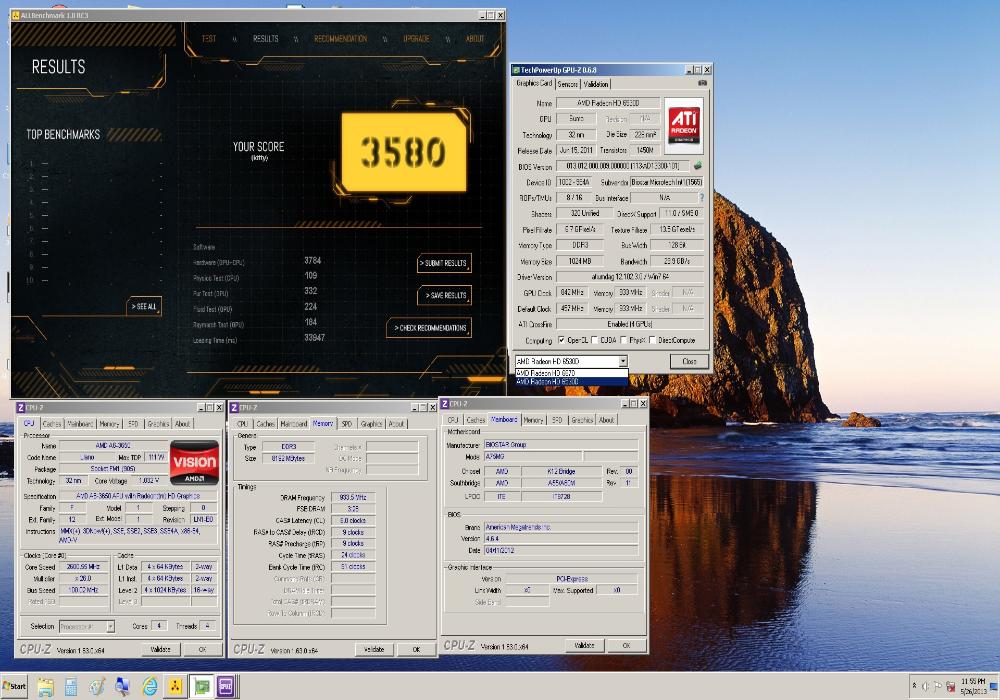Screen dimensions: 1000x700
Task: Toggle the OpenCL checkbox in GPU-Z
Action: (561, 340)
